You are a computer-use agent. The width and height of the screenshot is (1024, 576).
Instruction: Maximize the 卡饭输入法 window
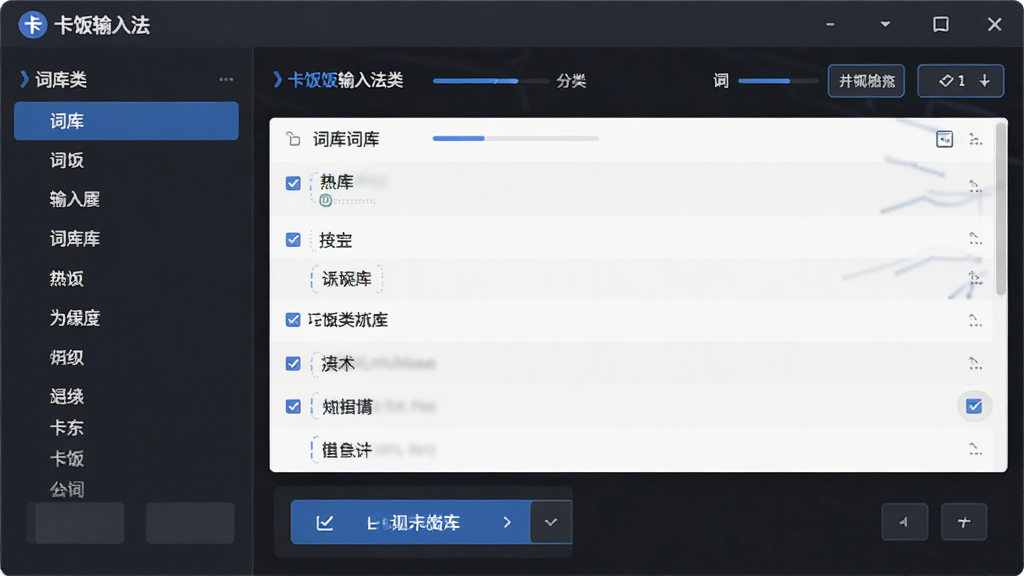pos(940,25)
